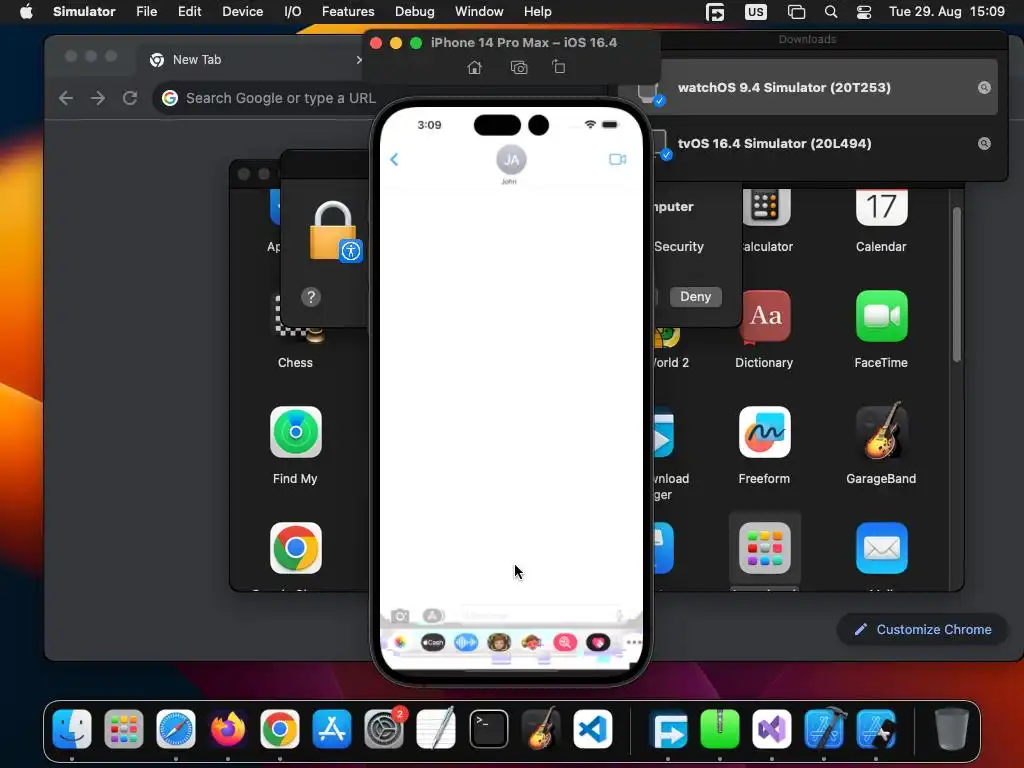
Task: Open the Edit menu
Action: click(189, 12)
